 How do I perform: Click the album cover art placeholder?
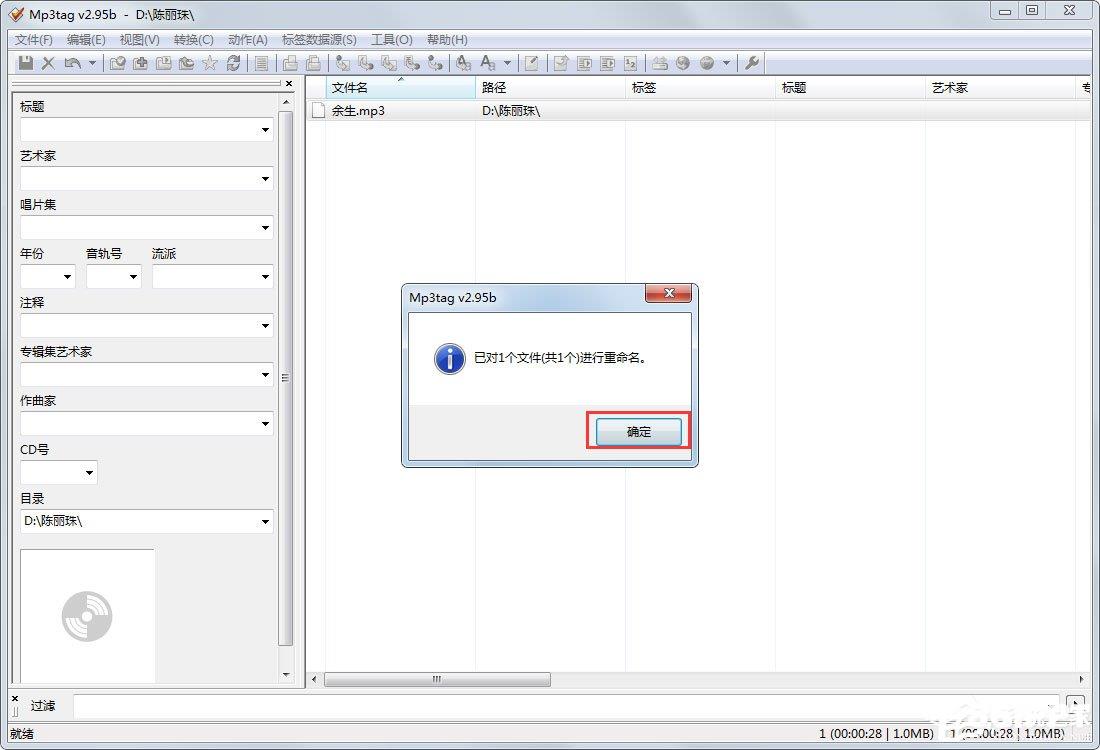point(87,616)
